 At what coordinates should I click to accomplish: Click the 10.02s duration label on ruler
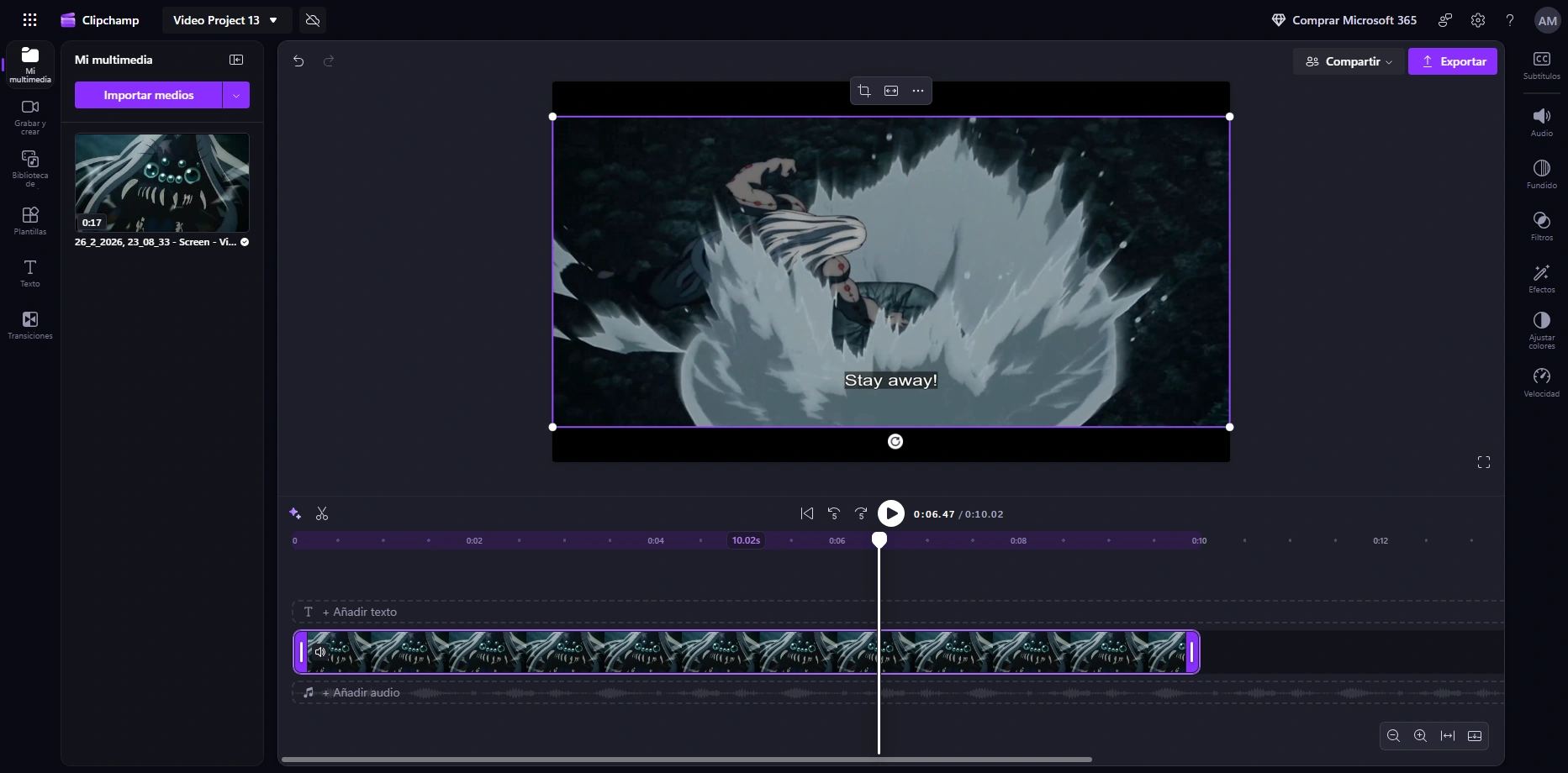coord(746,540)
